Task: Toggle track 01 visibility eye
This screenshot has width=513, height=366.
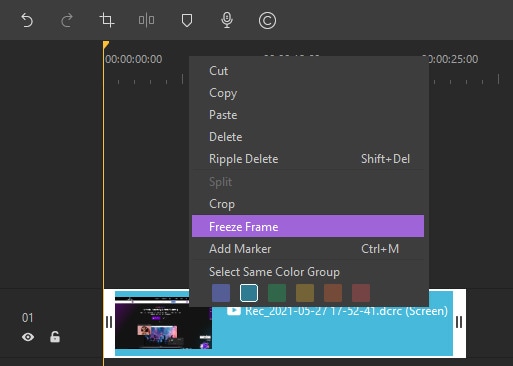Action: pos(28,337)
